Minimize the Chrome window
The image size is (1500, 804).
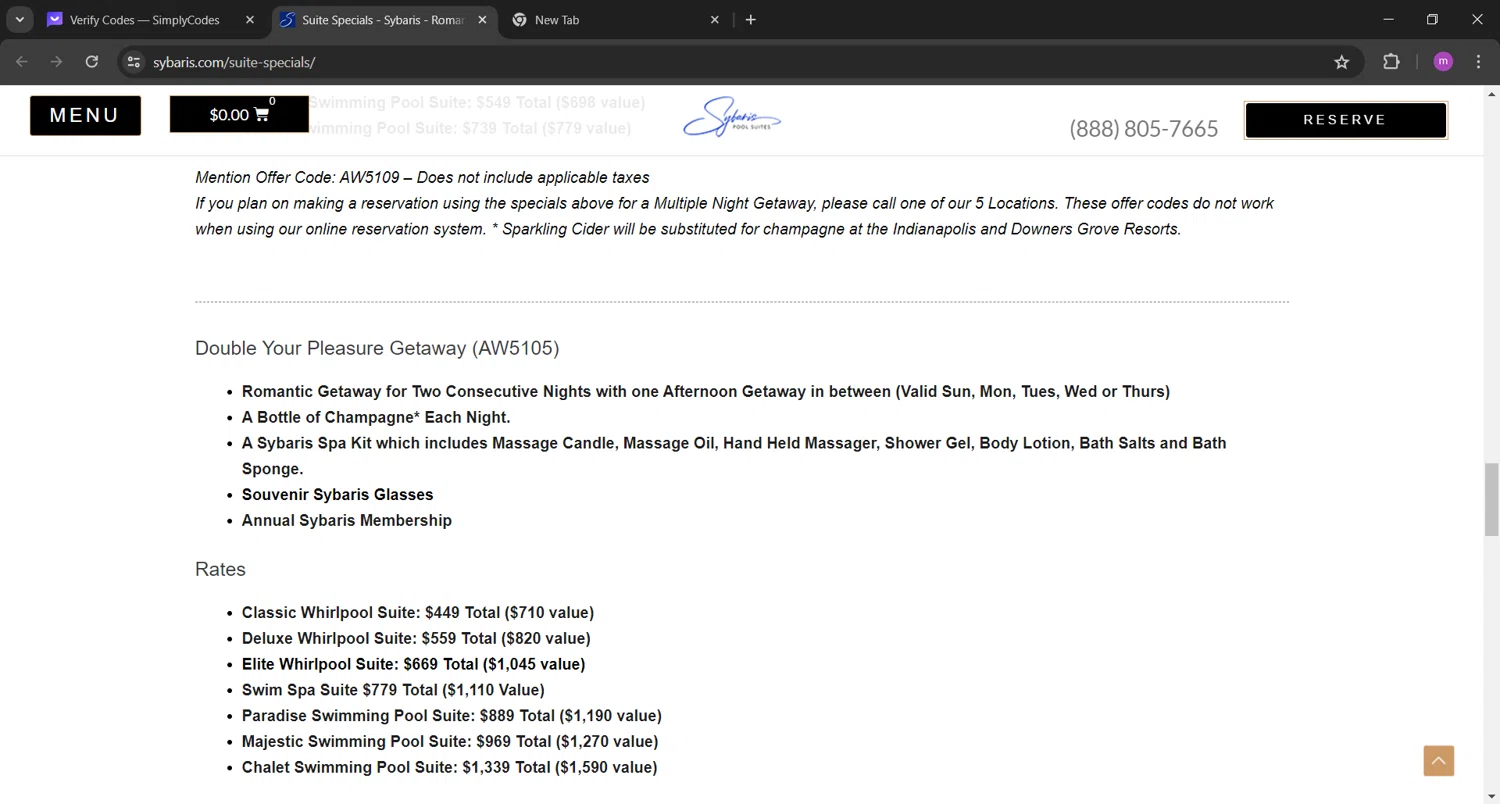click(x=1388, y=20)
